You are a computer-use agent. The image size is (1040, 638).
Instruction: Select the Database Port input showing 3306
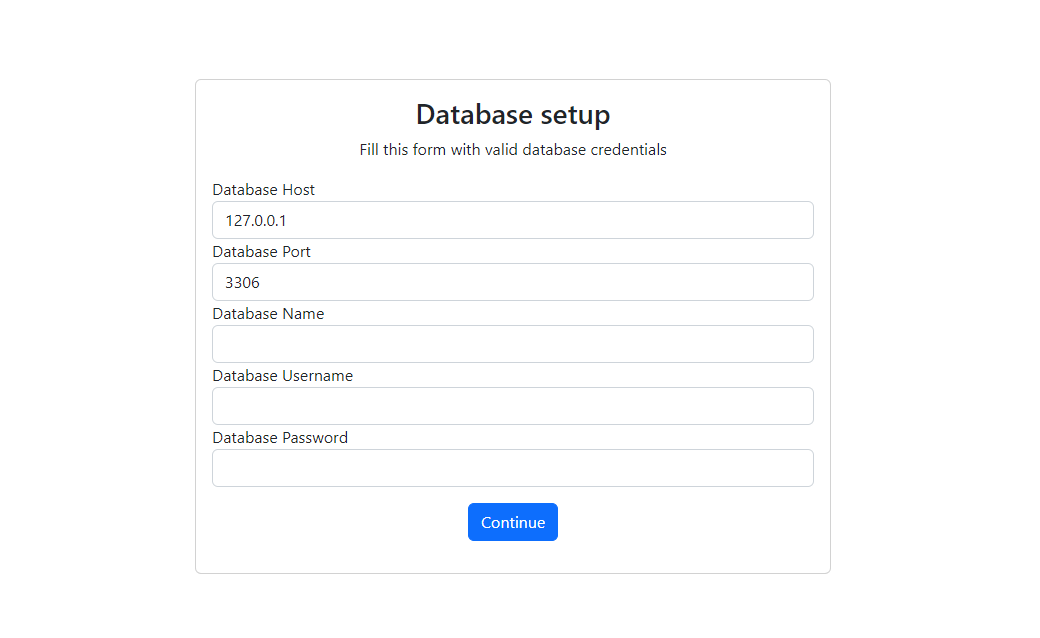pos(512,282)
